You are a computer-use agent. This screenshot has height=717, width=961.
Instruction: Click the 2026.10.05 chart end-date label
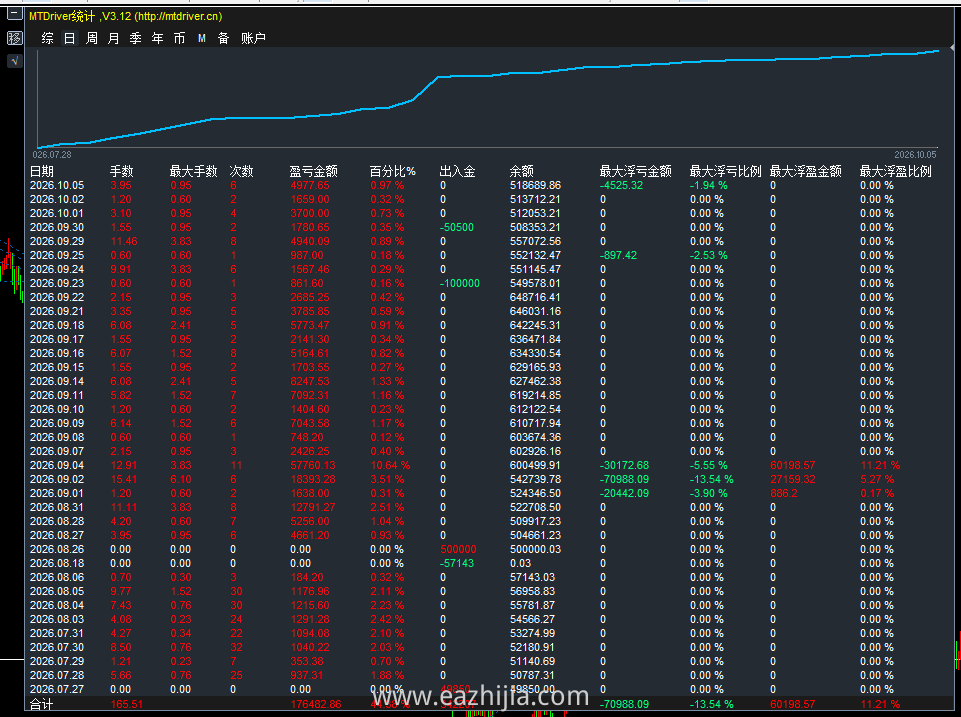coord(915,155)
